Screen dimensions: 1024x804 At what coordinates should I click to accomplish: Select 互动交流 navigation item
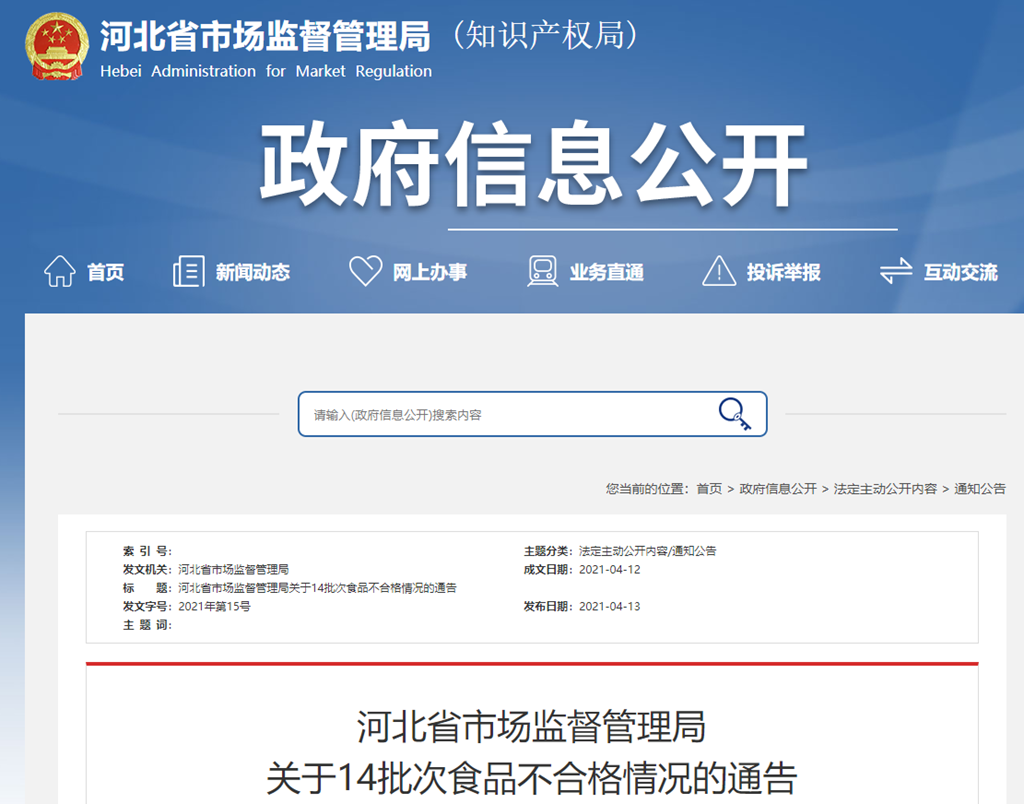960,272
